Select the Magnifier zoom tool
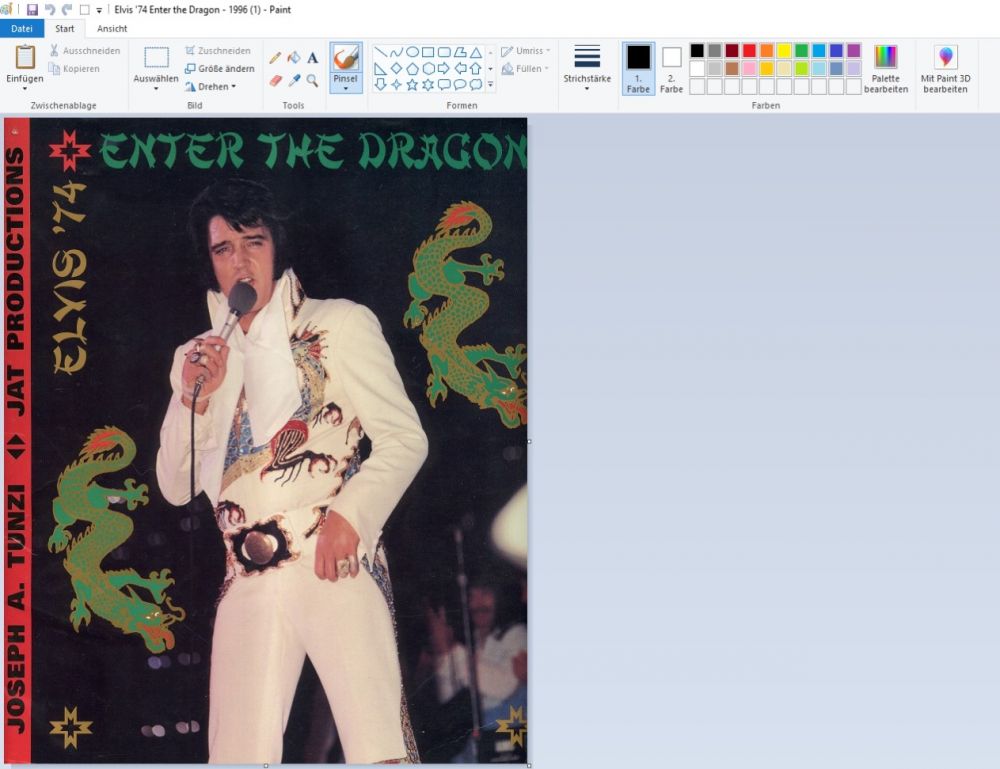The image size is (1000, 769). tap(312, 80)
